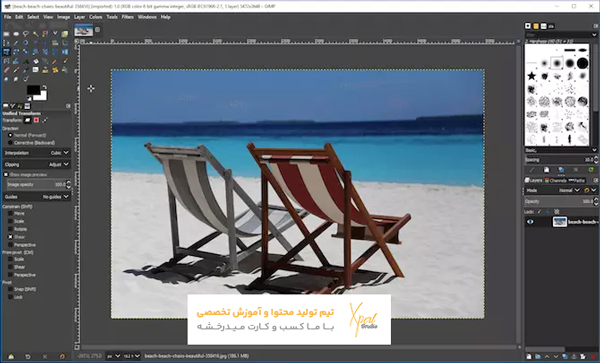
Task: Click the black foreground color swatch
Action: [x=33, y=90]
